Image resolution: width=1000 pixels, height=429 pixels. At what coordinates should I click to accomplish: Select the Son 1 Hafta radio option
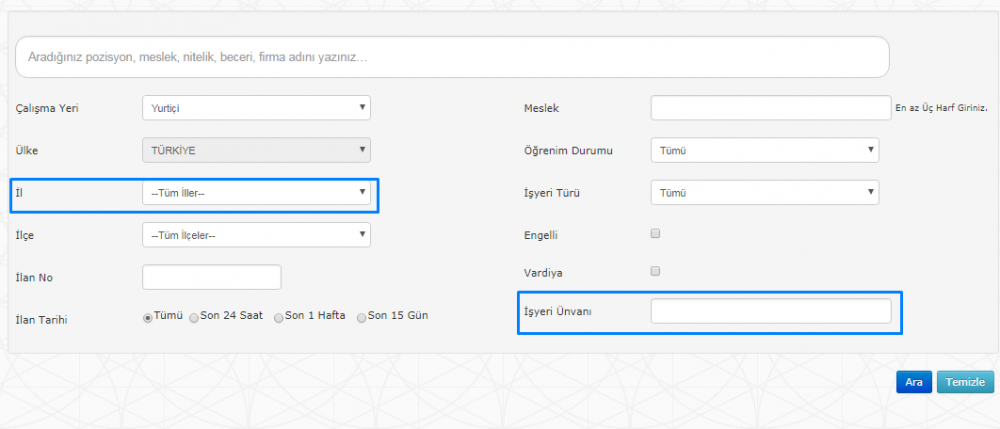279,318
